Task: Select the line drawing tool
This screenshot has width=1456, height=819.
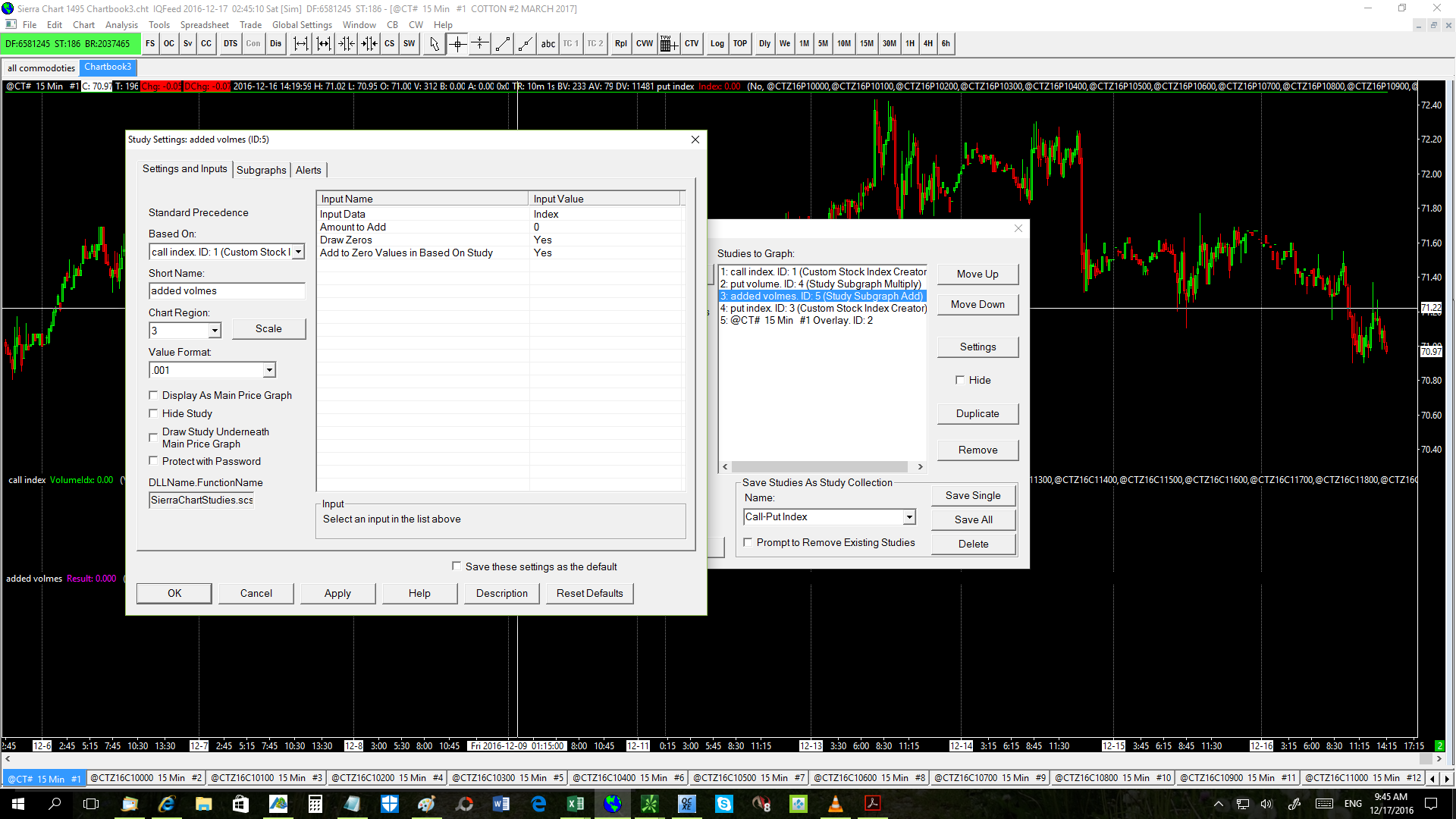Action: point(502,44)
